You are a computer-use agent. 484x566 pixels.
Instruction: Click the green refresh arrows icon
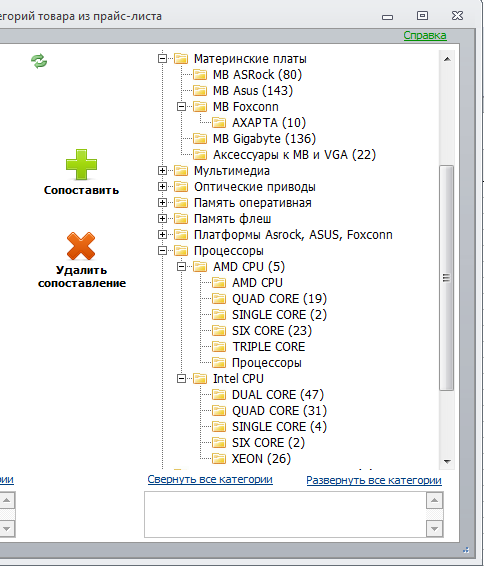[39, 61]
